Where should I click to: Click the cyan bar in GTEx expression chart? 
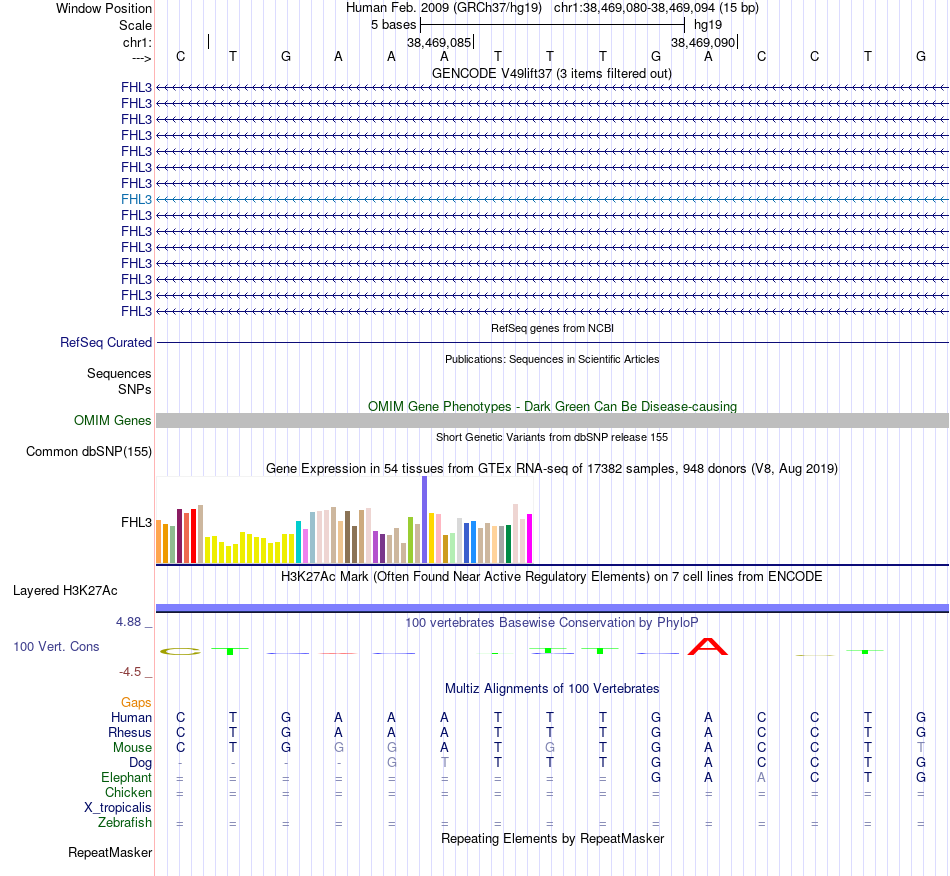click(x=298, y=542)
